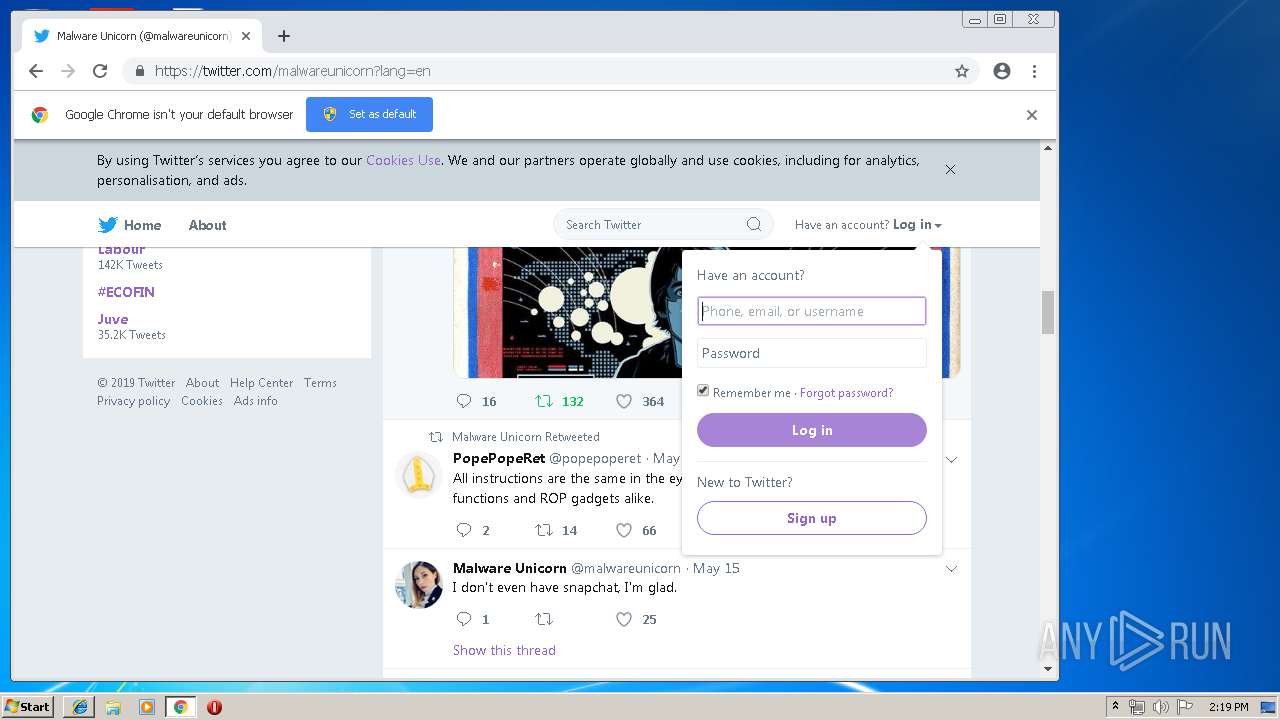1280x720 pixels.
Task: Reply to PopePopeRet's tweet
Action: pos(464,530)
